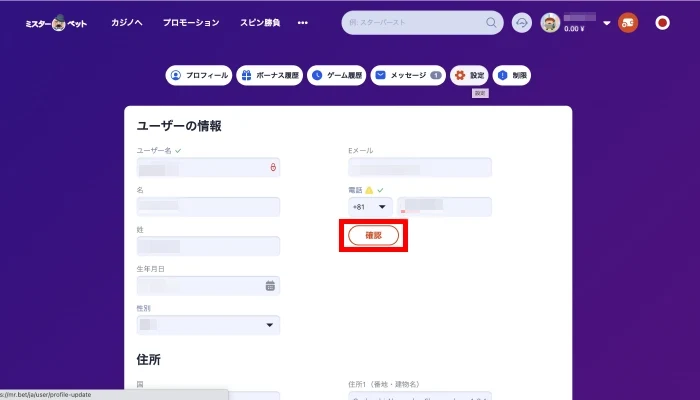Switch to the ボーナス履歴 tab
The height and width of the screenshot is (400, 700).
(x=270, y=75)
